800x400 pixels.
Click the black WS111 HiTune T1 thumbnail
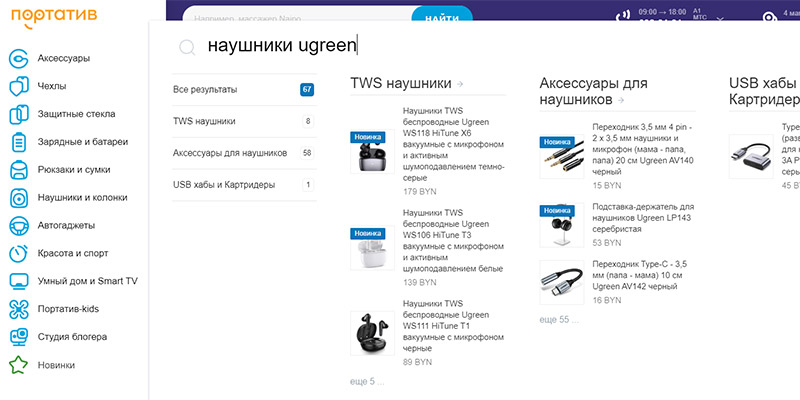click(372, 333)
